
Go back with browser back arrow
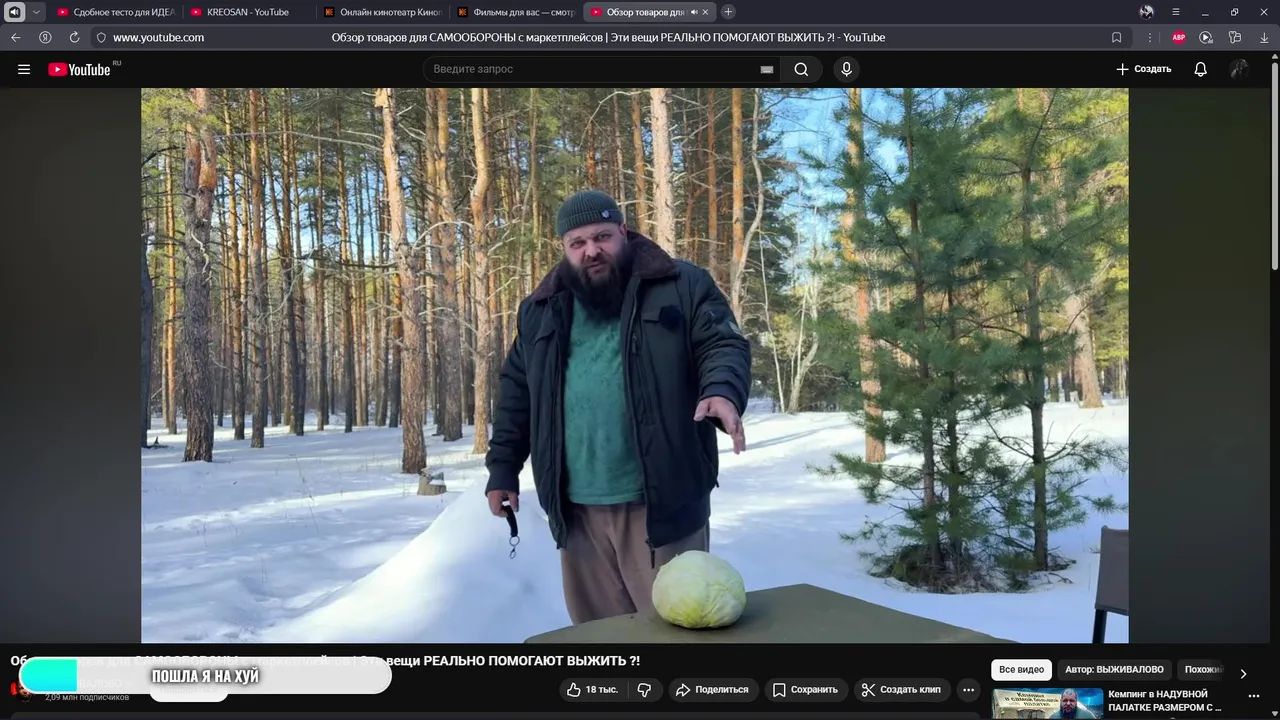click(x=15, y=37)
